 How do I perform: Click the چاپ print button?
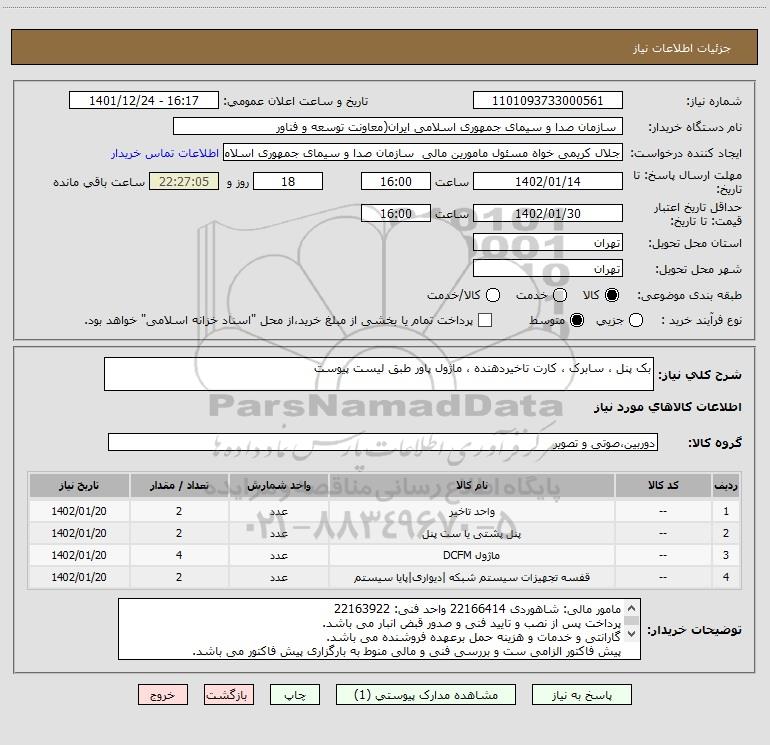(x=295, y=695)
